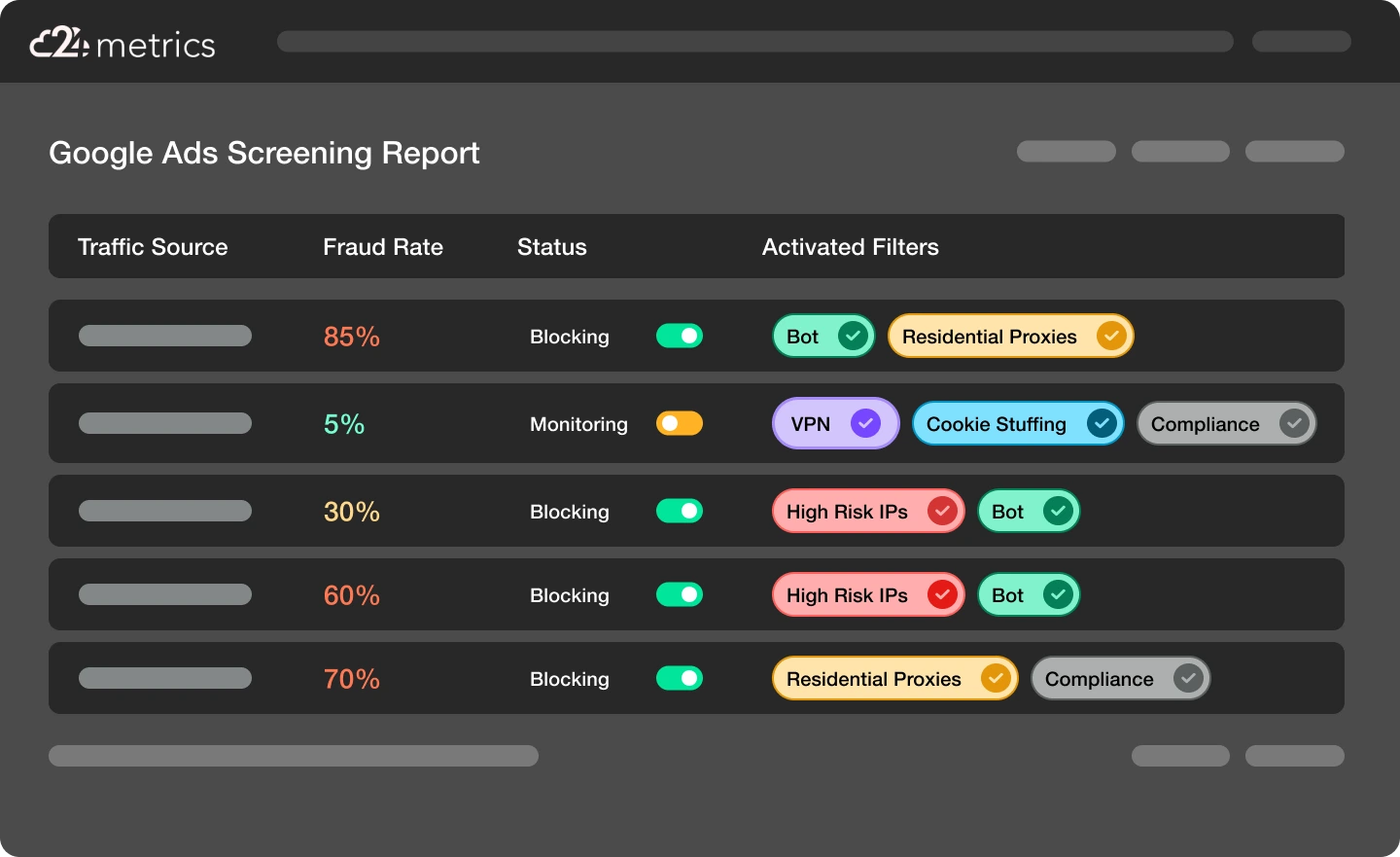Click checkmark on High Risk IPs in 30% row

tap(941, 511)
